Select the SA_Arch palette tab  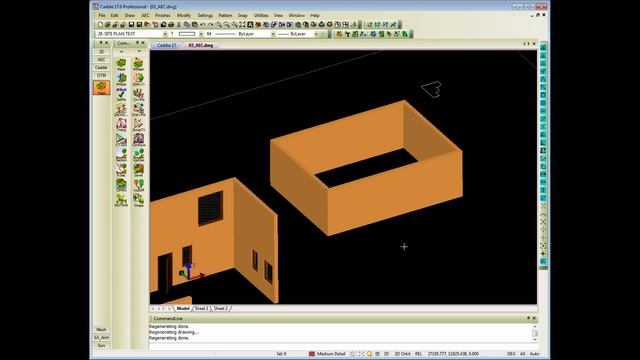pos(101,338)
